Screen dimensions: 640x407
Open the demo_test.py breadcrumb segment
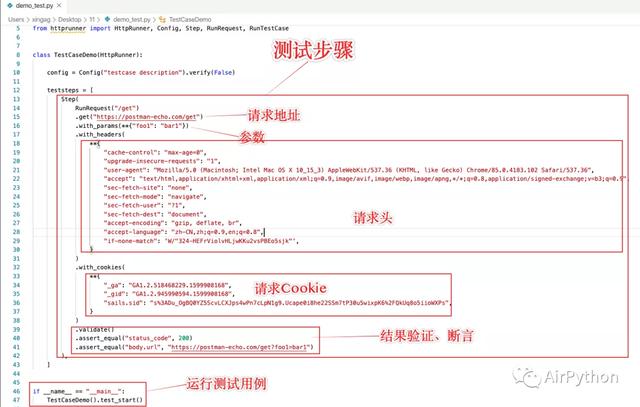coord(132,19)
